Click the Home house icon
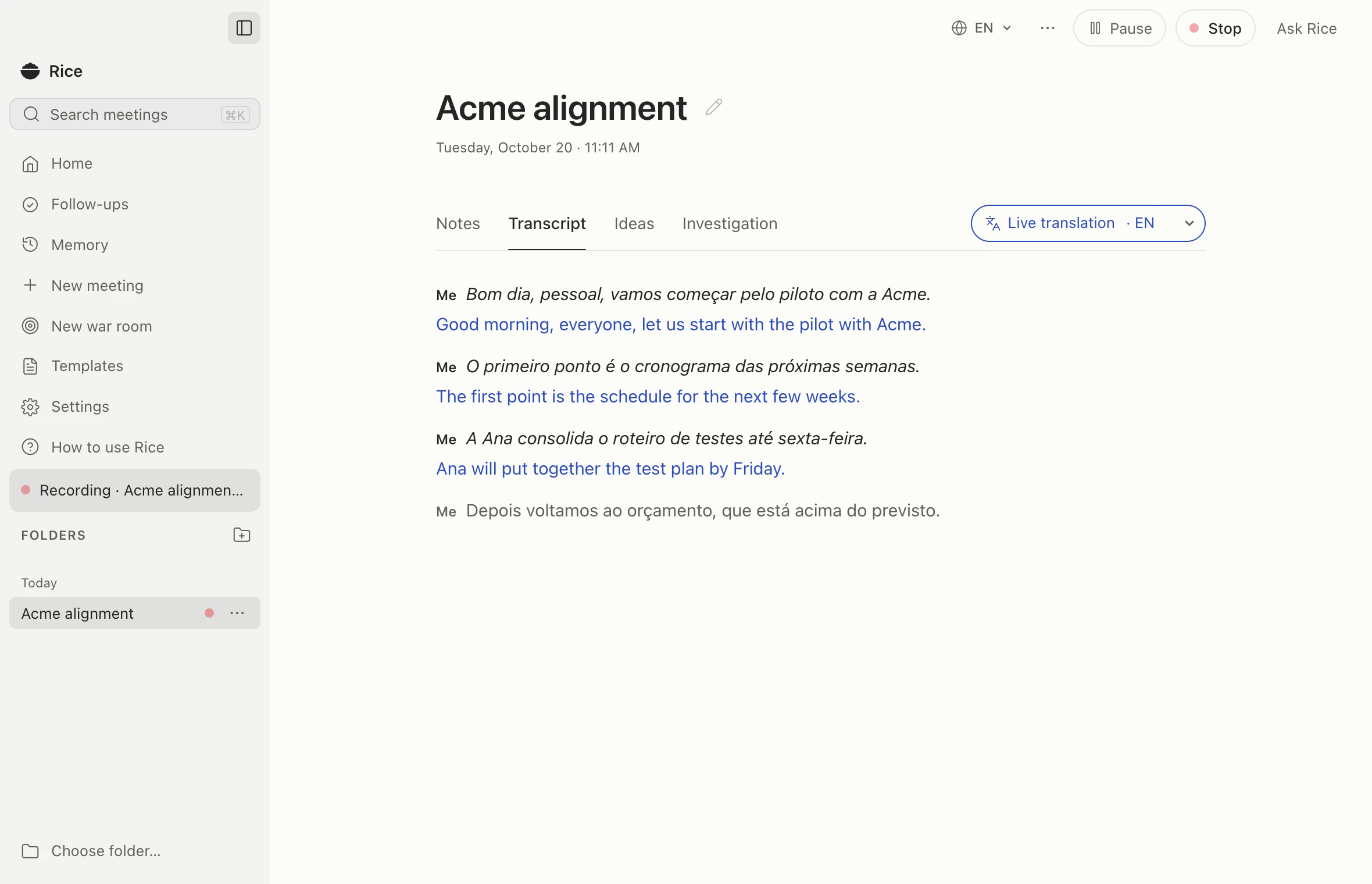 pyautogui.click(x=30, y=164)
